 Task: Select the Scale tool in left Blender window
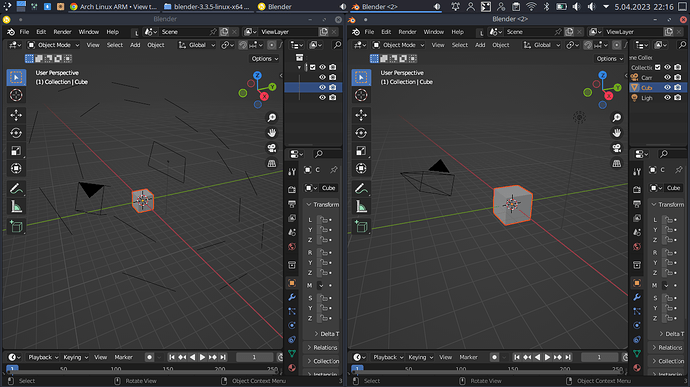pos(16,151)
